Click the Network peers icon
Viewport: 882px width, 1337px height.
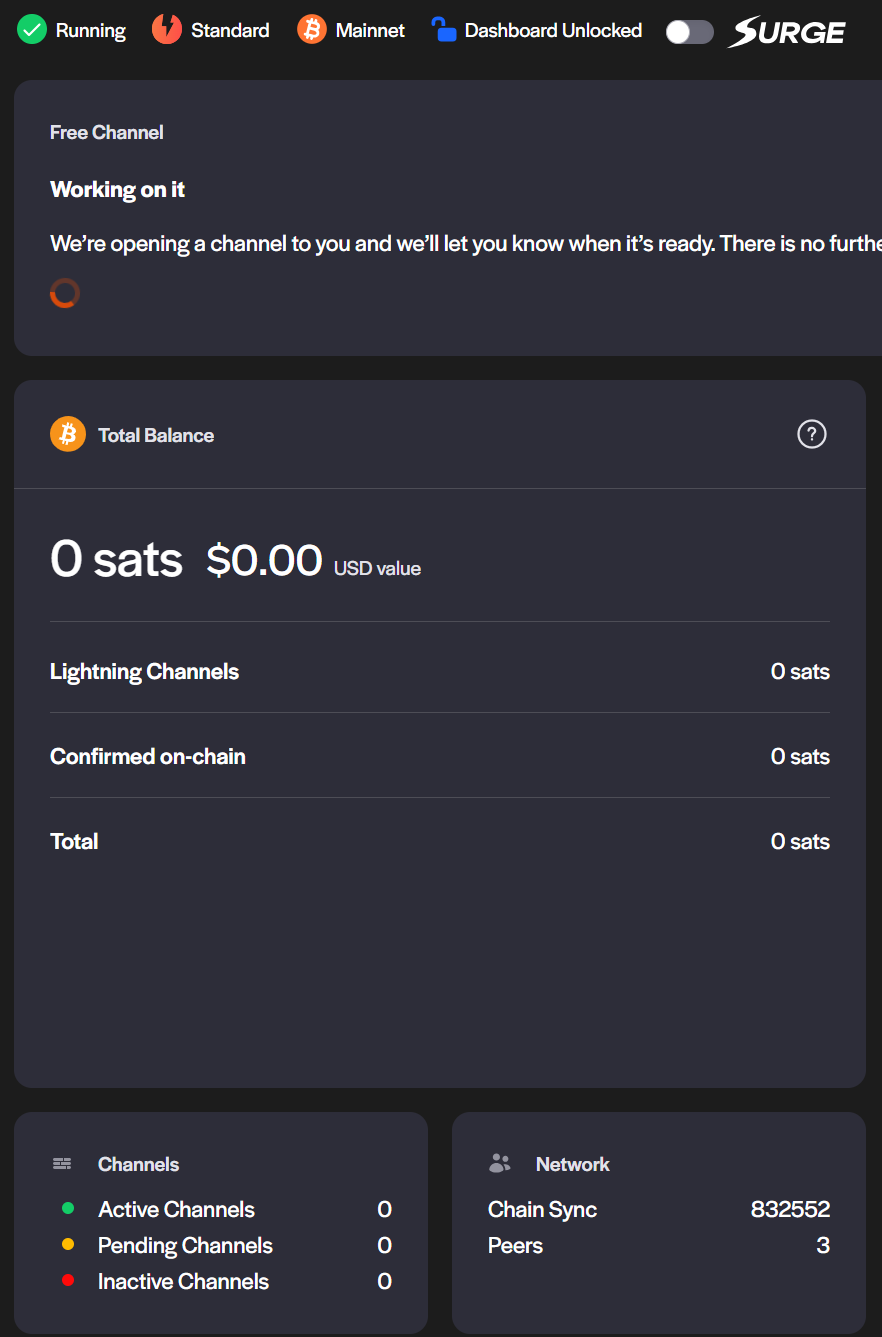500,1163
